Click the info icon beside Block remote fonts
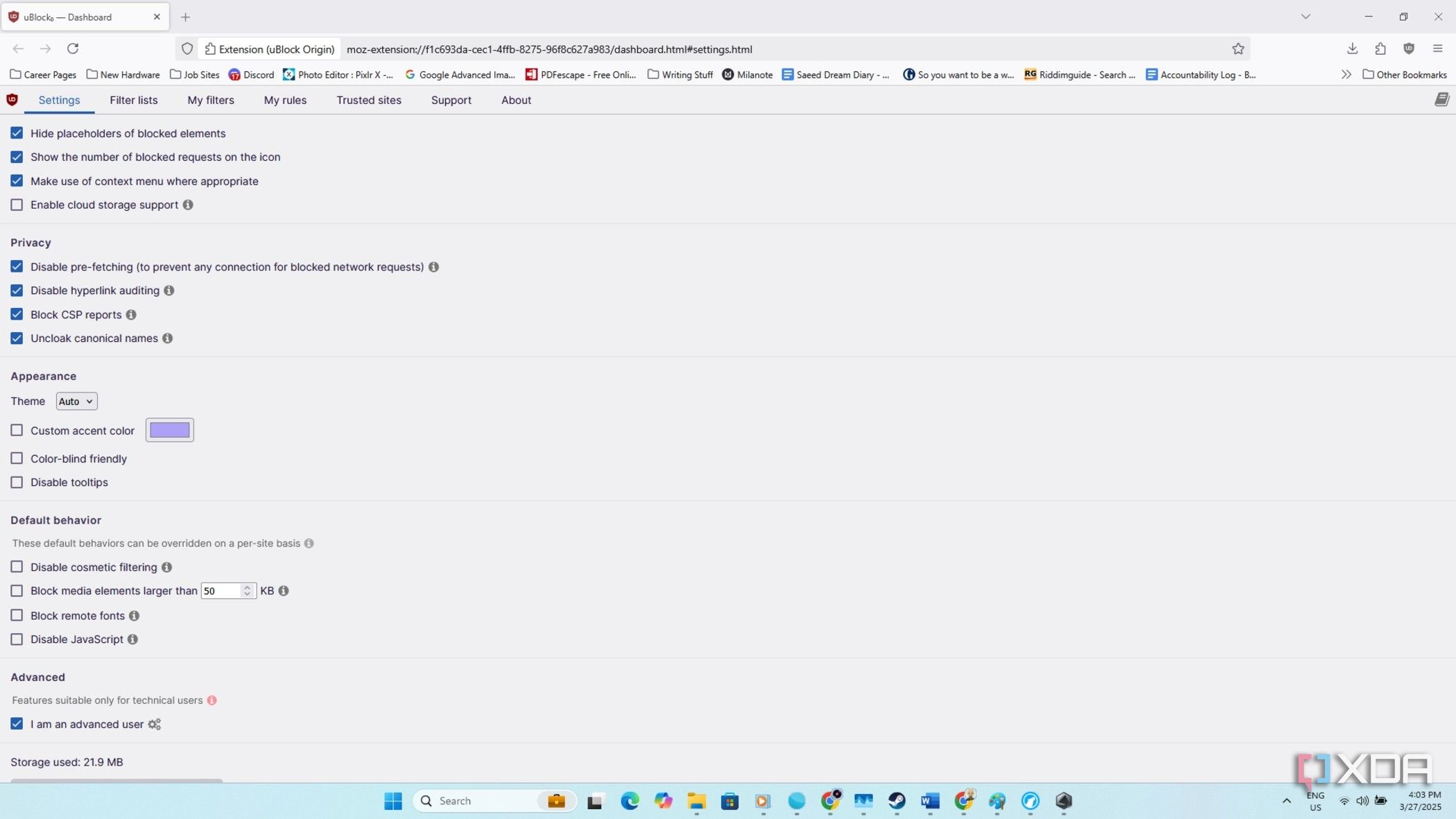The image size is (1456, 819). [134, 616]
